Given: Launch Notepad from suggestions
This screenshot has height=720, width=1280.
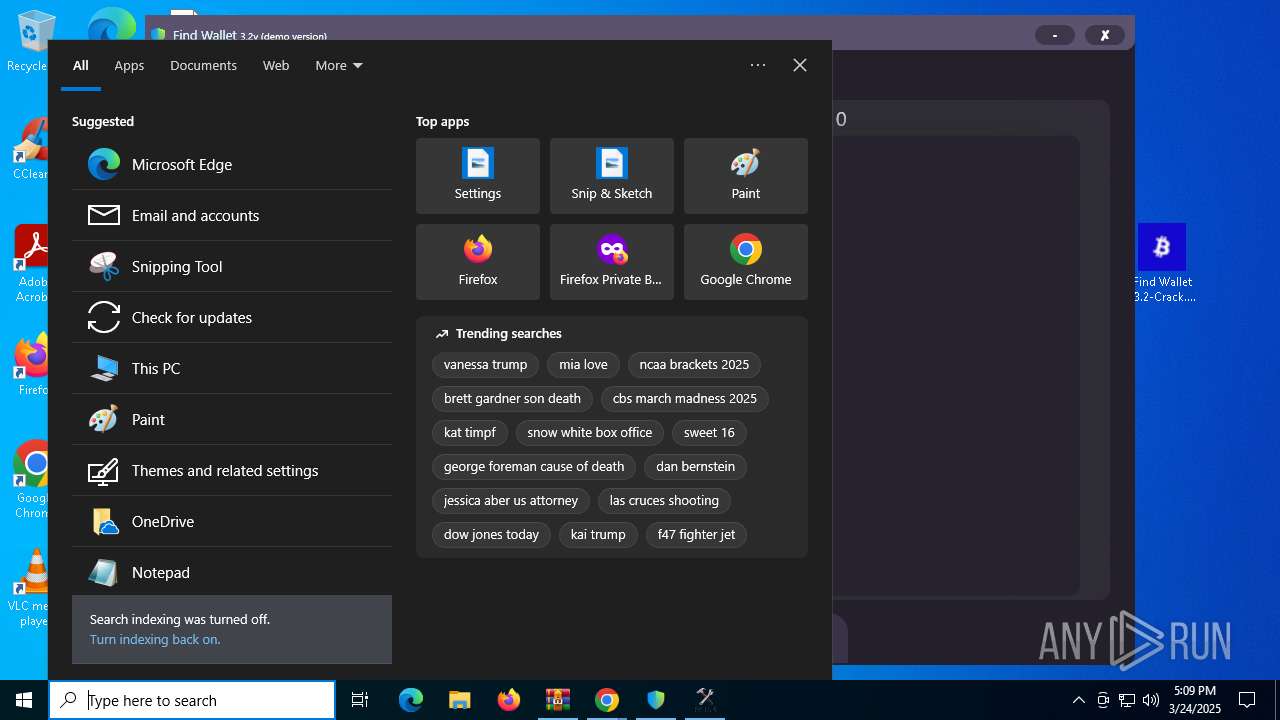Looking at the screenshot, I should pos(232,572).
